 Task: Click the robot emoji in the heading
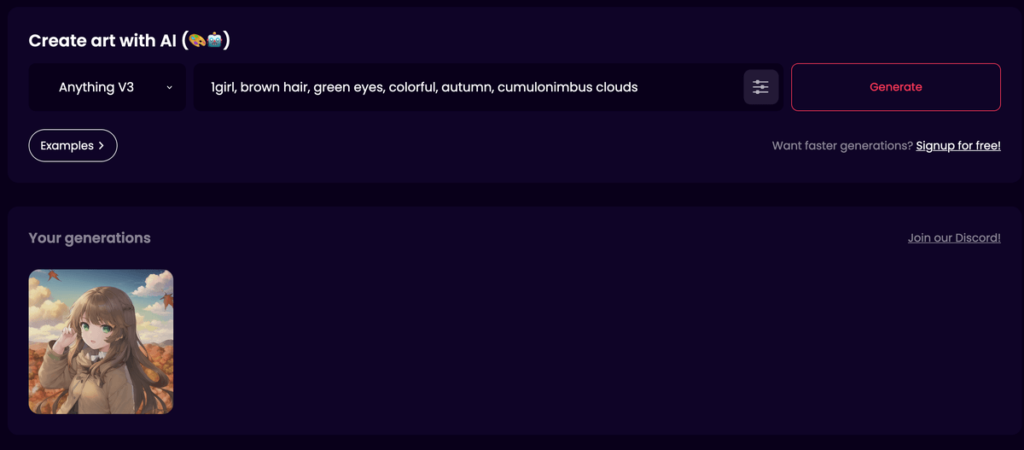pyautogui.click(x=215, y=40)
